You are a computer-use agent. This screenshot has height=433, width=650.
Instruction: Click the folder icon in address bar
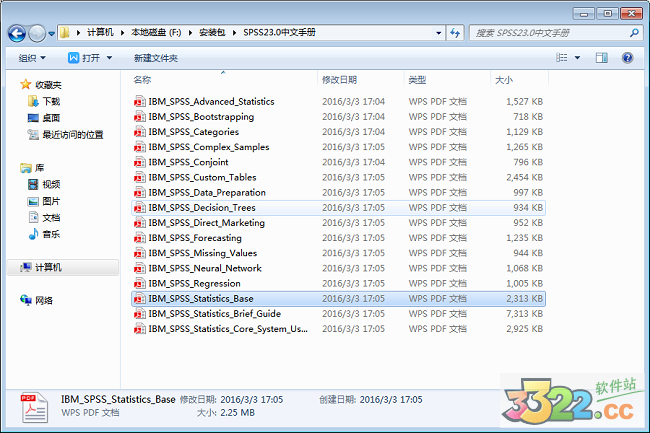coord(64,32)
